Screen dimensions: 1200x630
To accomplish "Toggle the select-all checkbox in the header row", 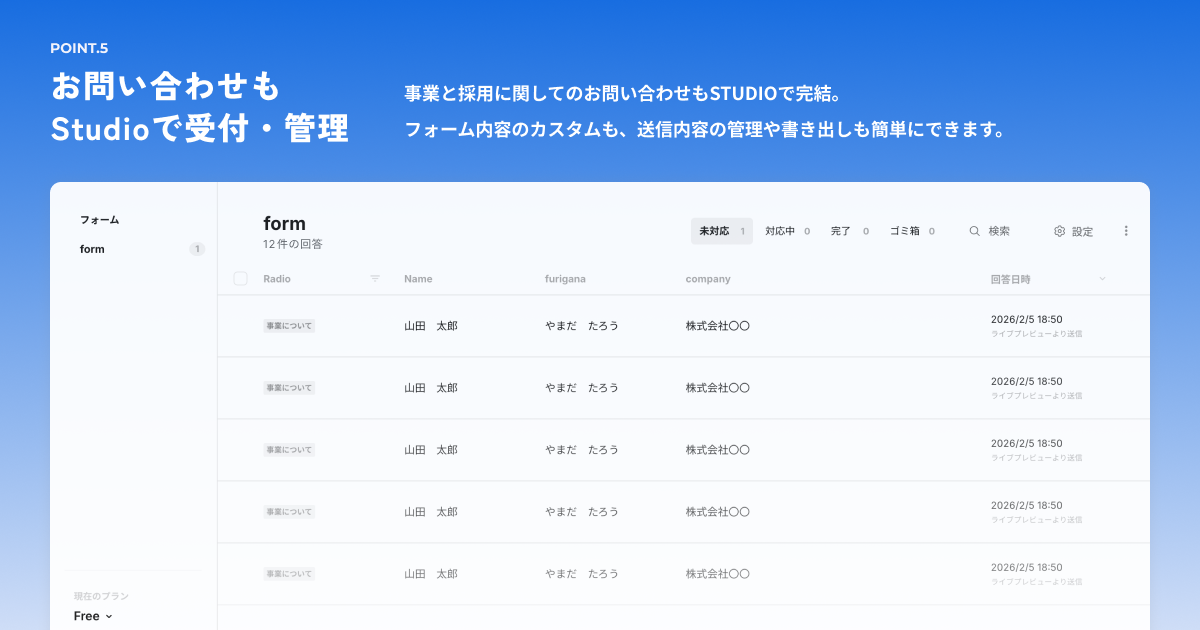I will click(x=240, y=279).
